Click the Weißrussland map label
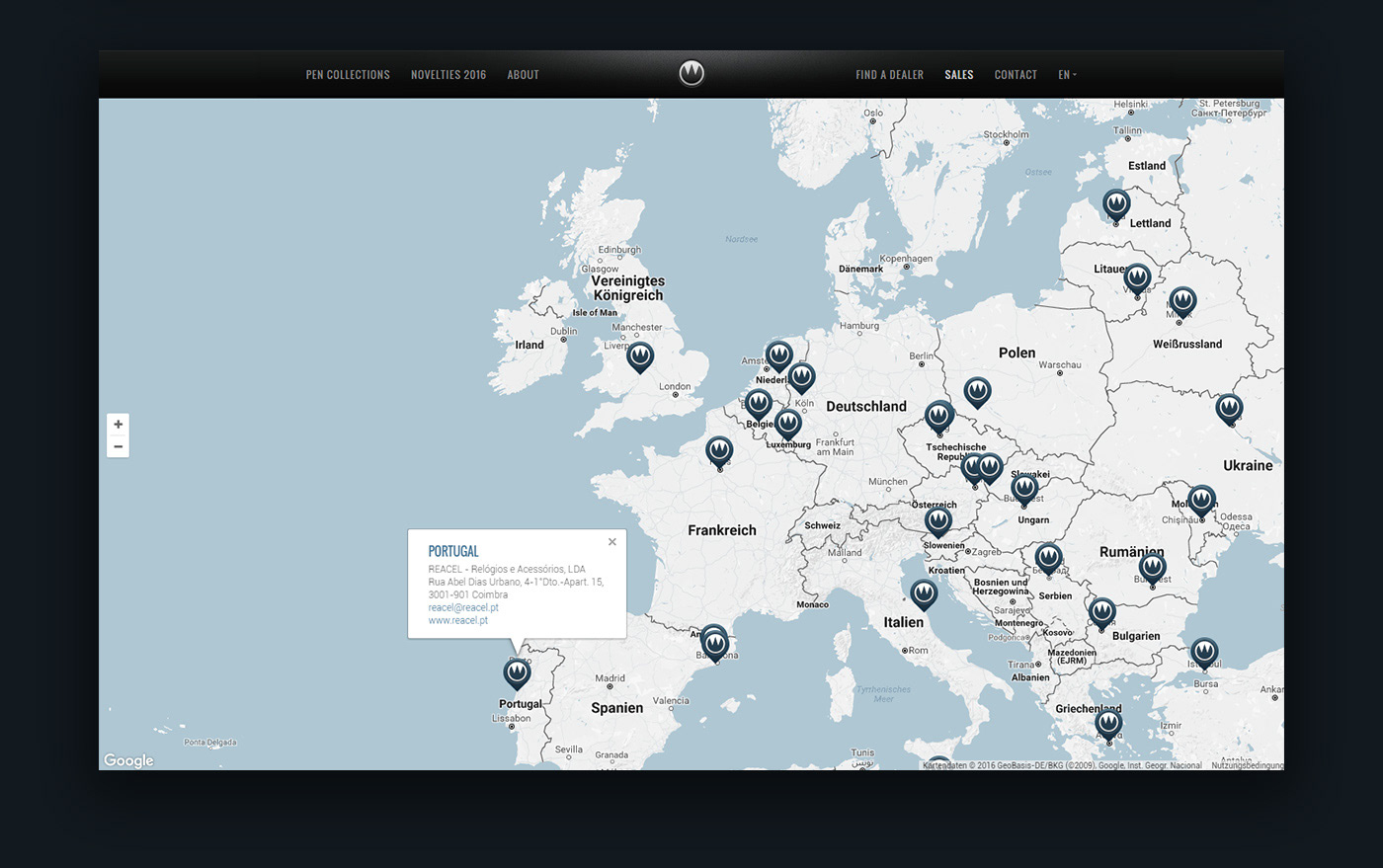The image size is (1383, 868). pyautogui.click(x=1187, y=345)
